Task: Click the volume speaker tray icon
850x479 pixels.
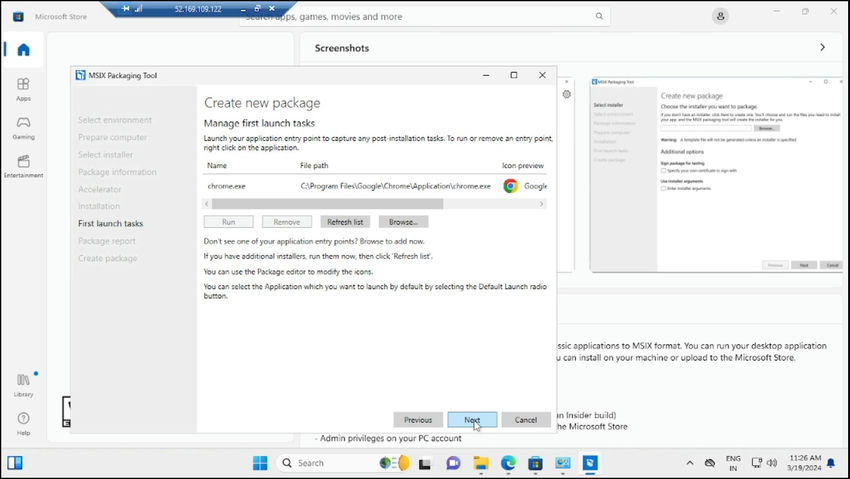Action: (x=772, y=463)
